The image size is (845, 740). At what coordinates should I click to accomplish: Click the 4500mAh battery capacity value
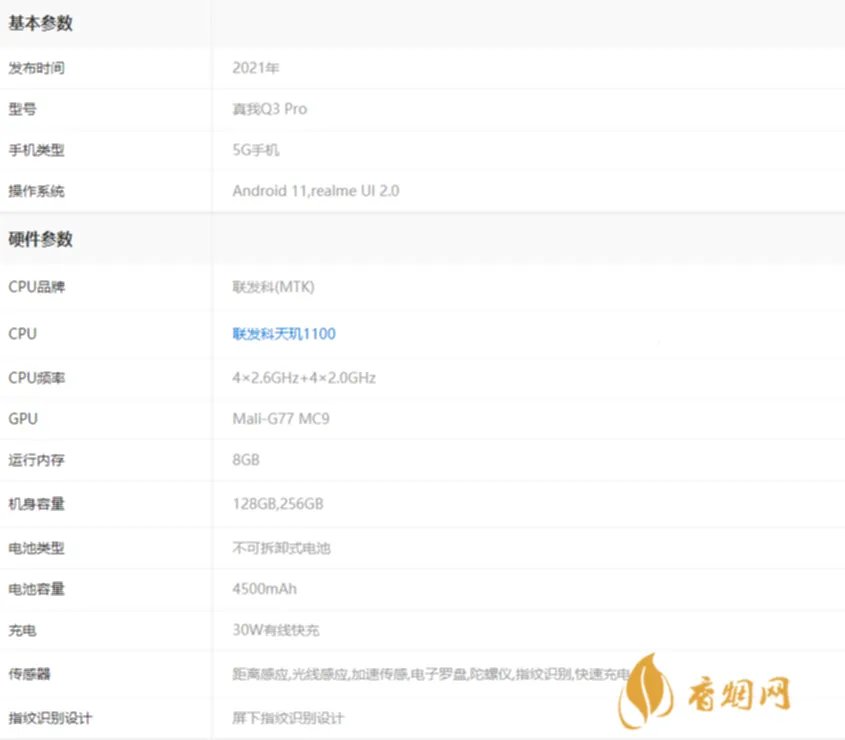(x=262, y=589)
